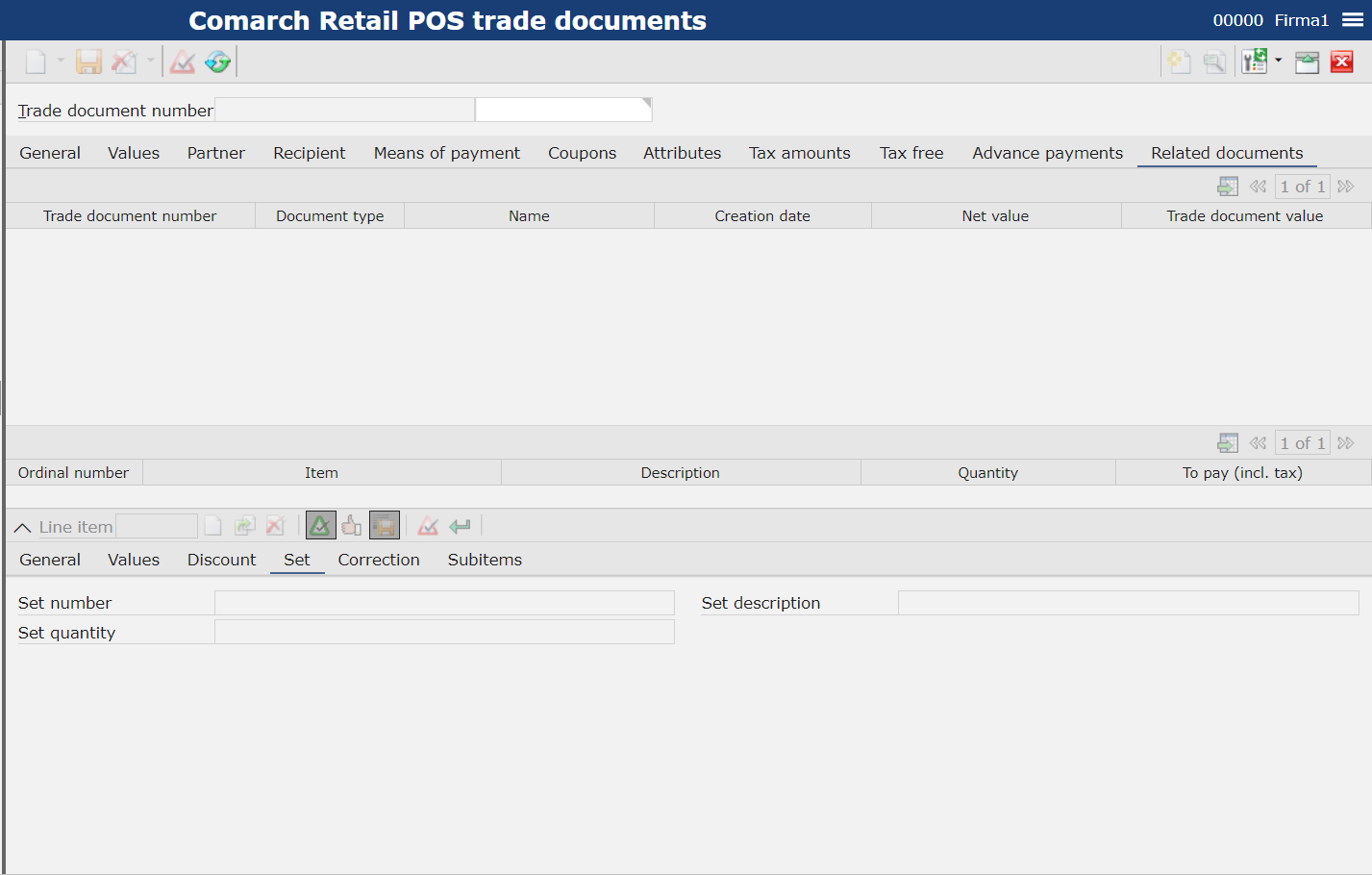Click the white field right of Trade document number

click(563, 110)
